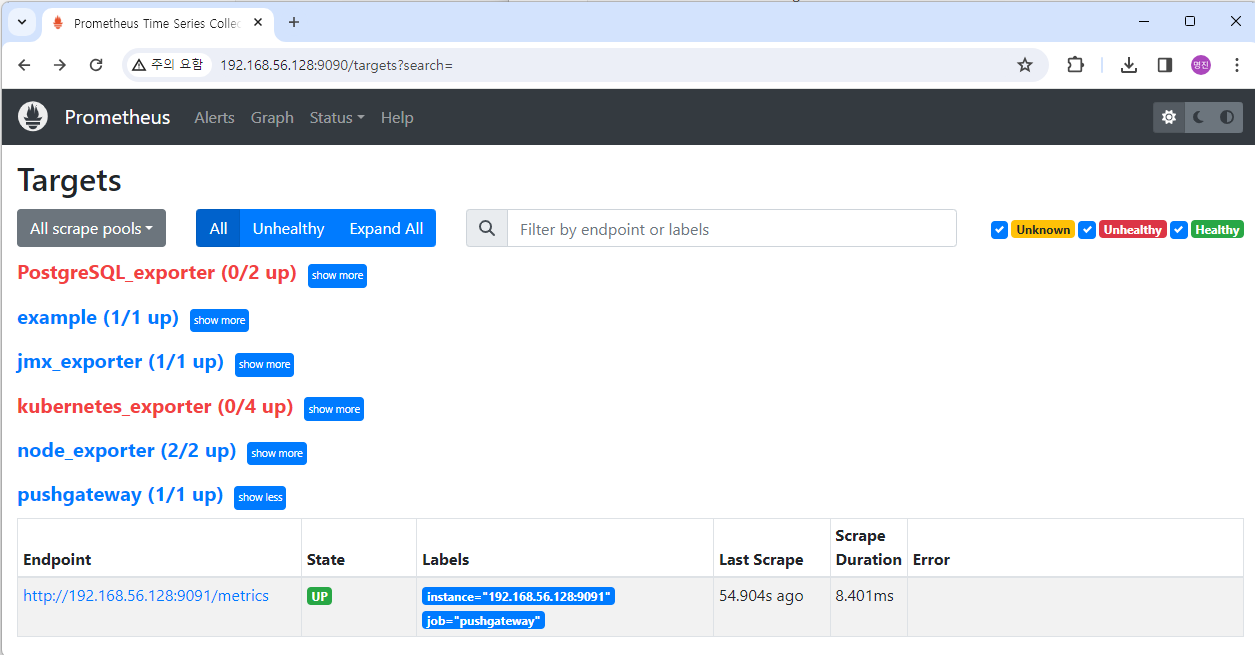The height and width of the screenshot is (655, 1255).
Task: Open pushgateway (1/1 up) heading link
Action: [120, 494]
